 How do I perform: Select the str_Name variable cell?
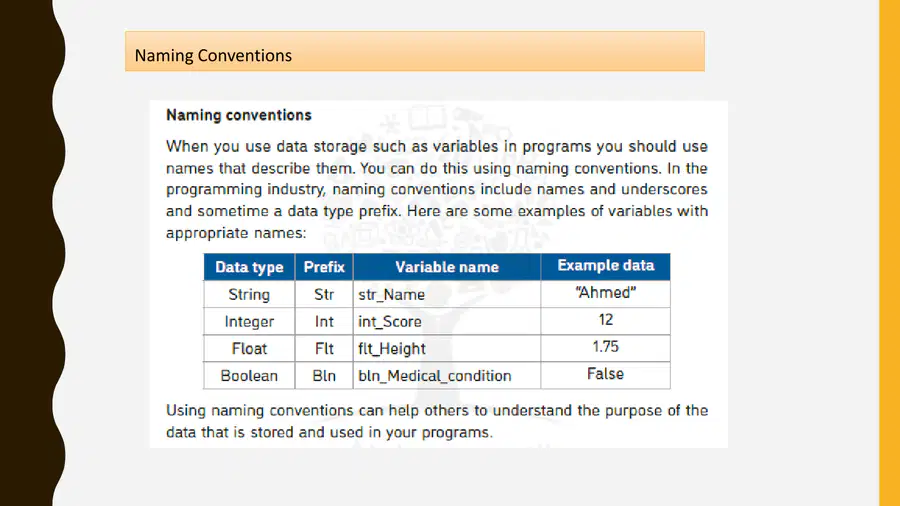click(x=447, y=294)
